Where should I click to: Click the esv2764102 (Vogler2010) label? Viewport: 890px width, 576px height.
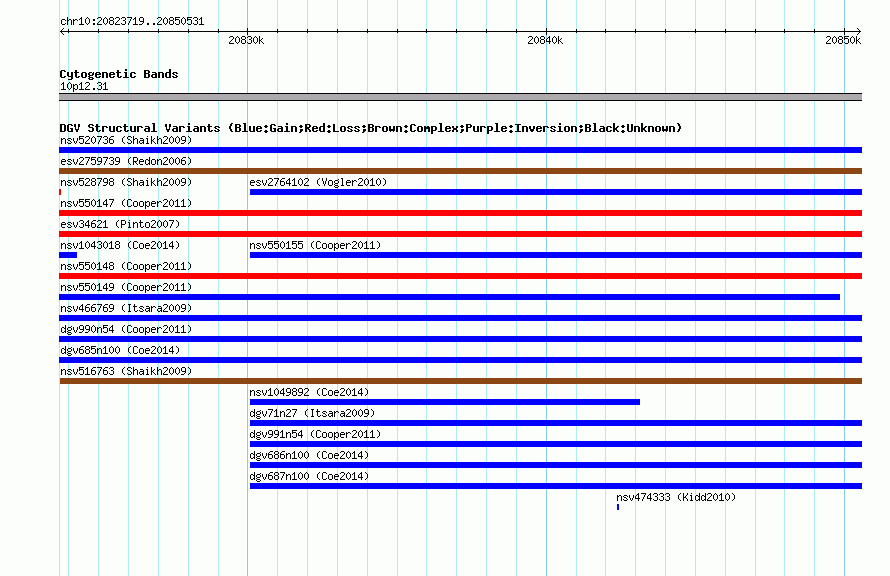click(x=318, y=182)
